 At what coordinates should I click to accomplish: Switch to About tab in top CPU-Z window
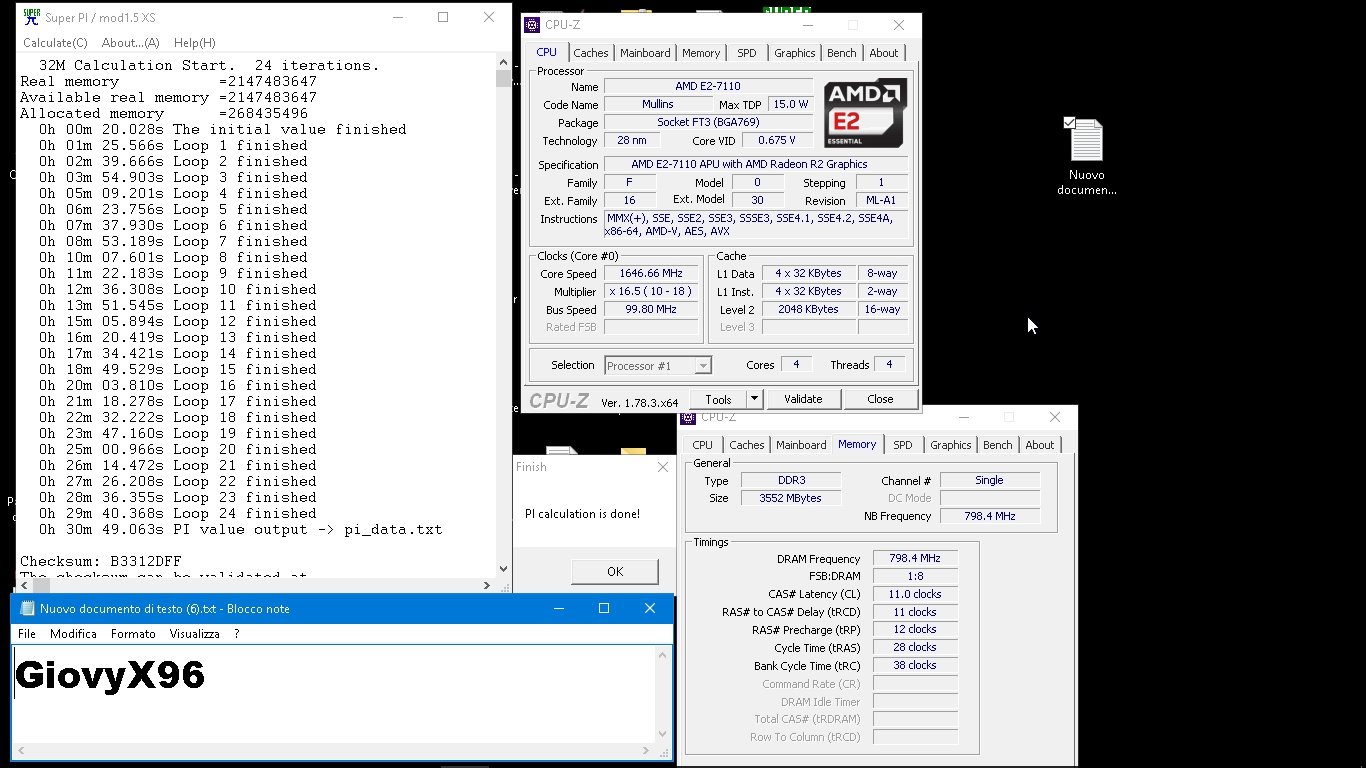[x=884, y=53]
